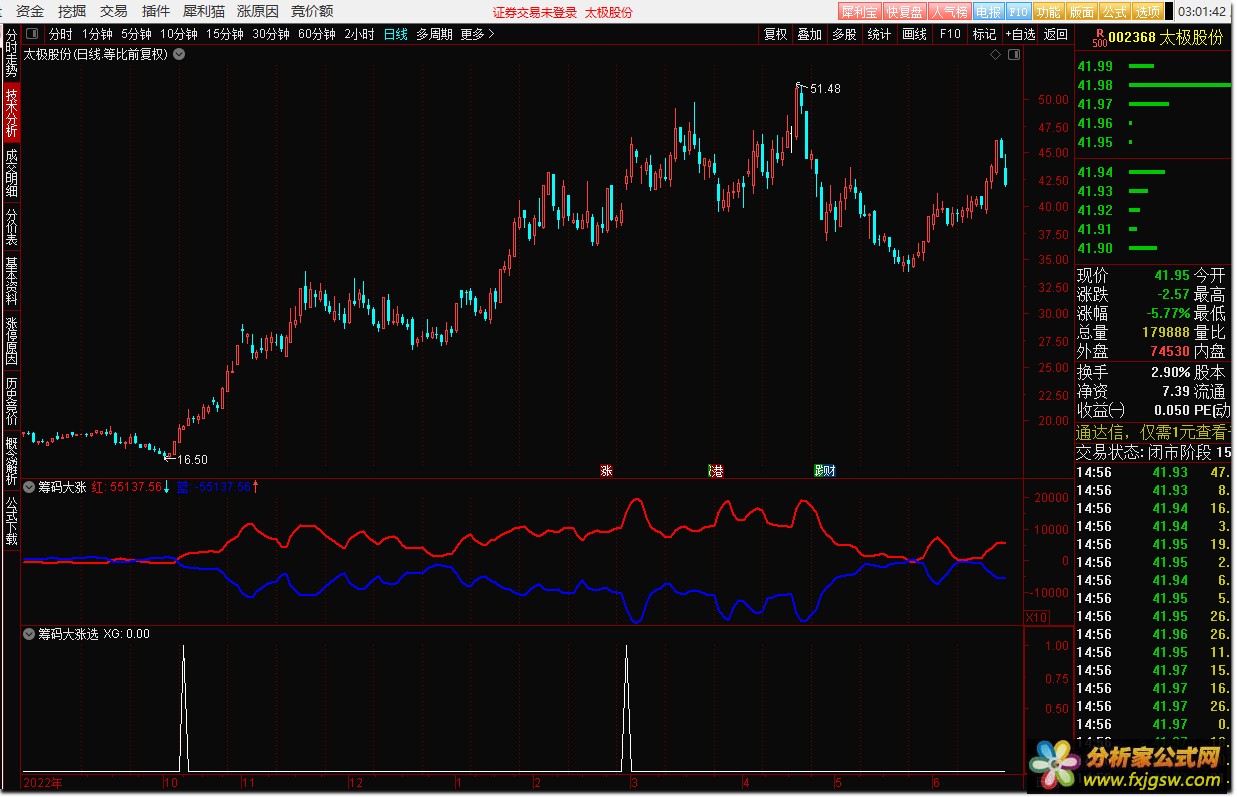Click the 选项 button
The width and height of the screenshot is (1237, 797).
click(1147, 12)
